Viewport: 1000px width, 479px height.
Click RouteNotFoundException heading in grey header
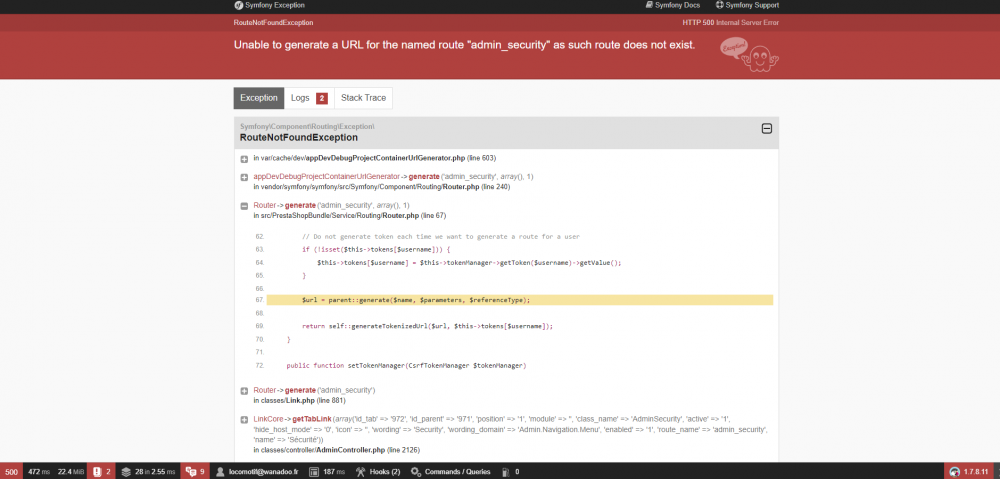point(299,138)
